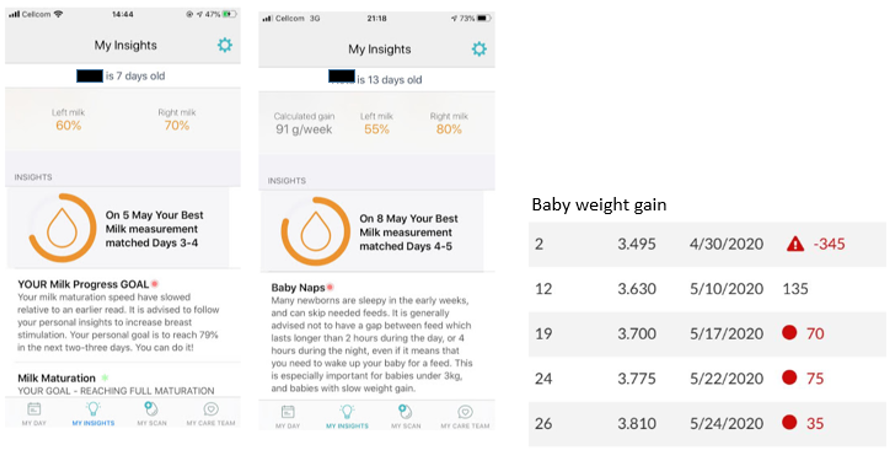This screenshot has width=893, height=465.
Task: Select My Insights tab in left phone
Action: [93, 414]
